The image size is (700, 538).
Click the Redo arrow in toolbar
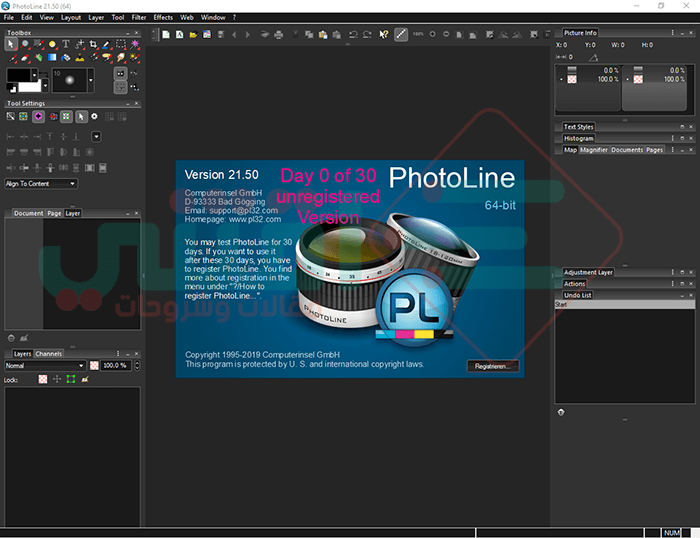[x=367, y=34]
